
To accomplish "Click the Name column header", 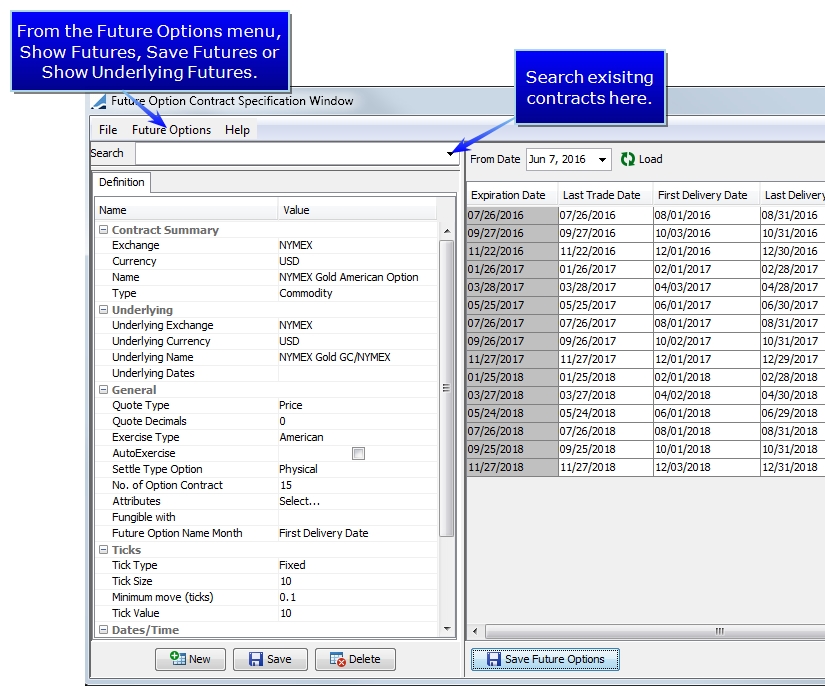I will [x=186, y=210].
